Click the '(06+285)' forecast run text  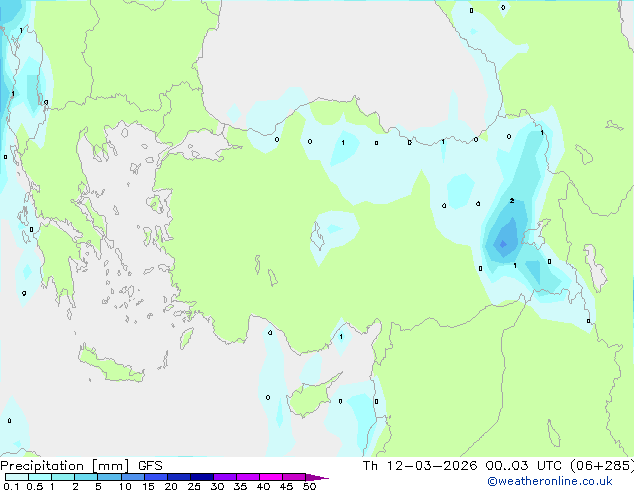point(602,466)
